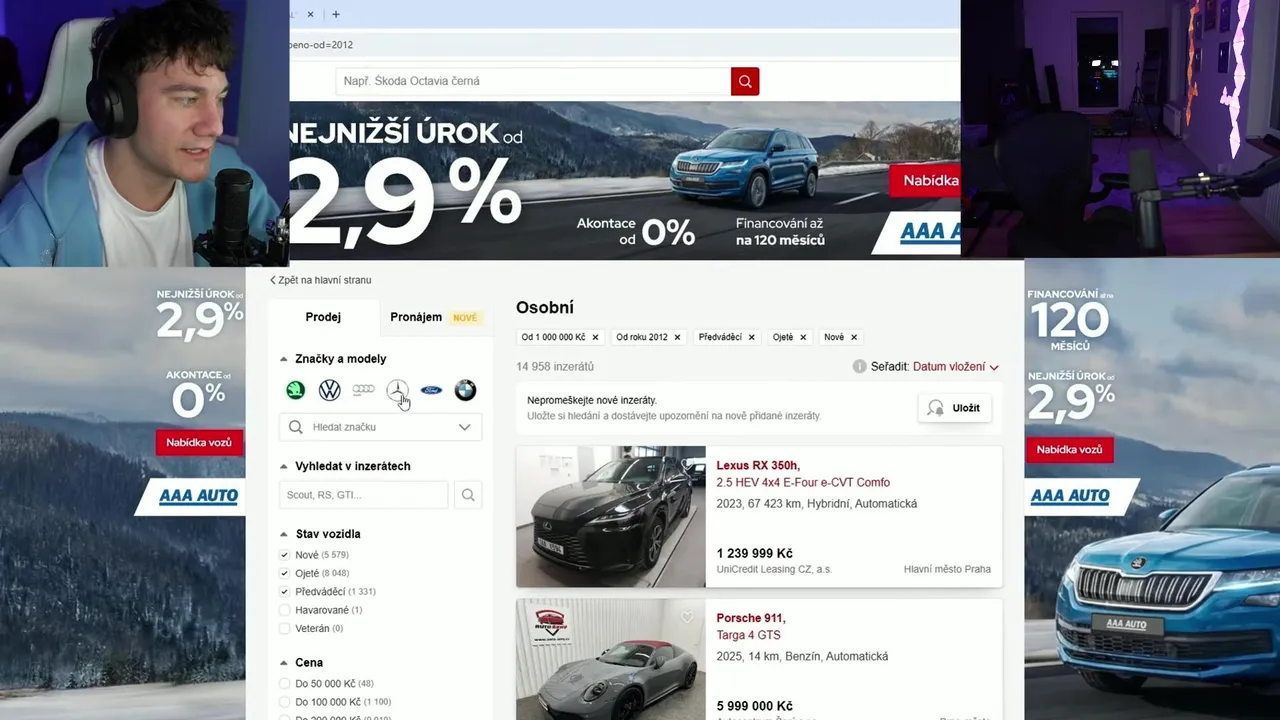Screen dimensions: 1280x720
Task: Click the Lexus RX 350h car photo
Action: click(611, 516)
